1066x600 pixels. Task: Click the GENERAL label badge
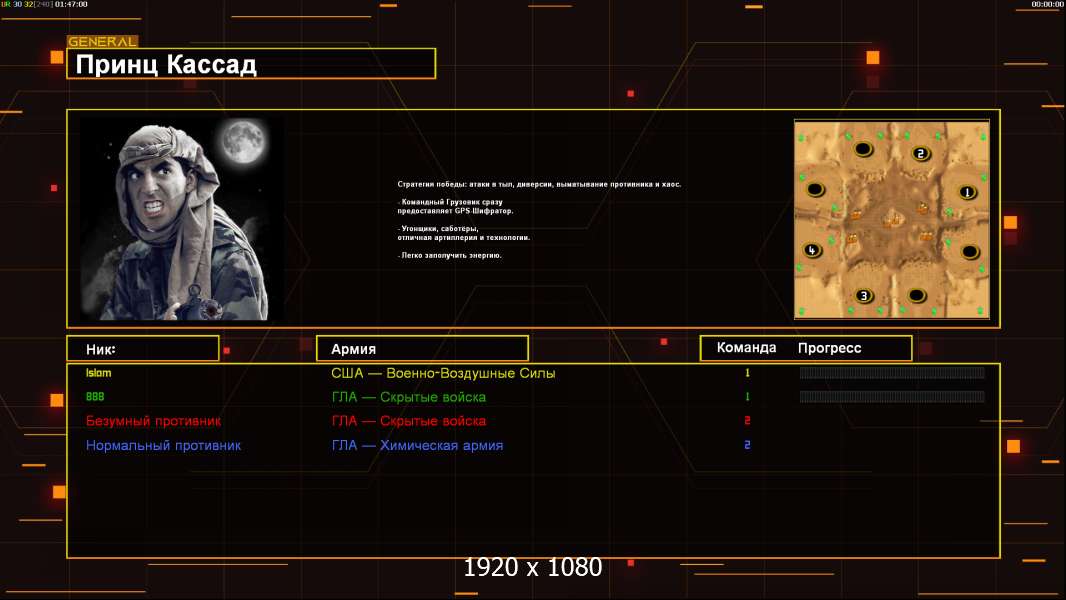point(102,42)
